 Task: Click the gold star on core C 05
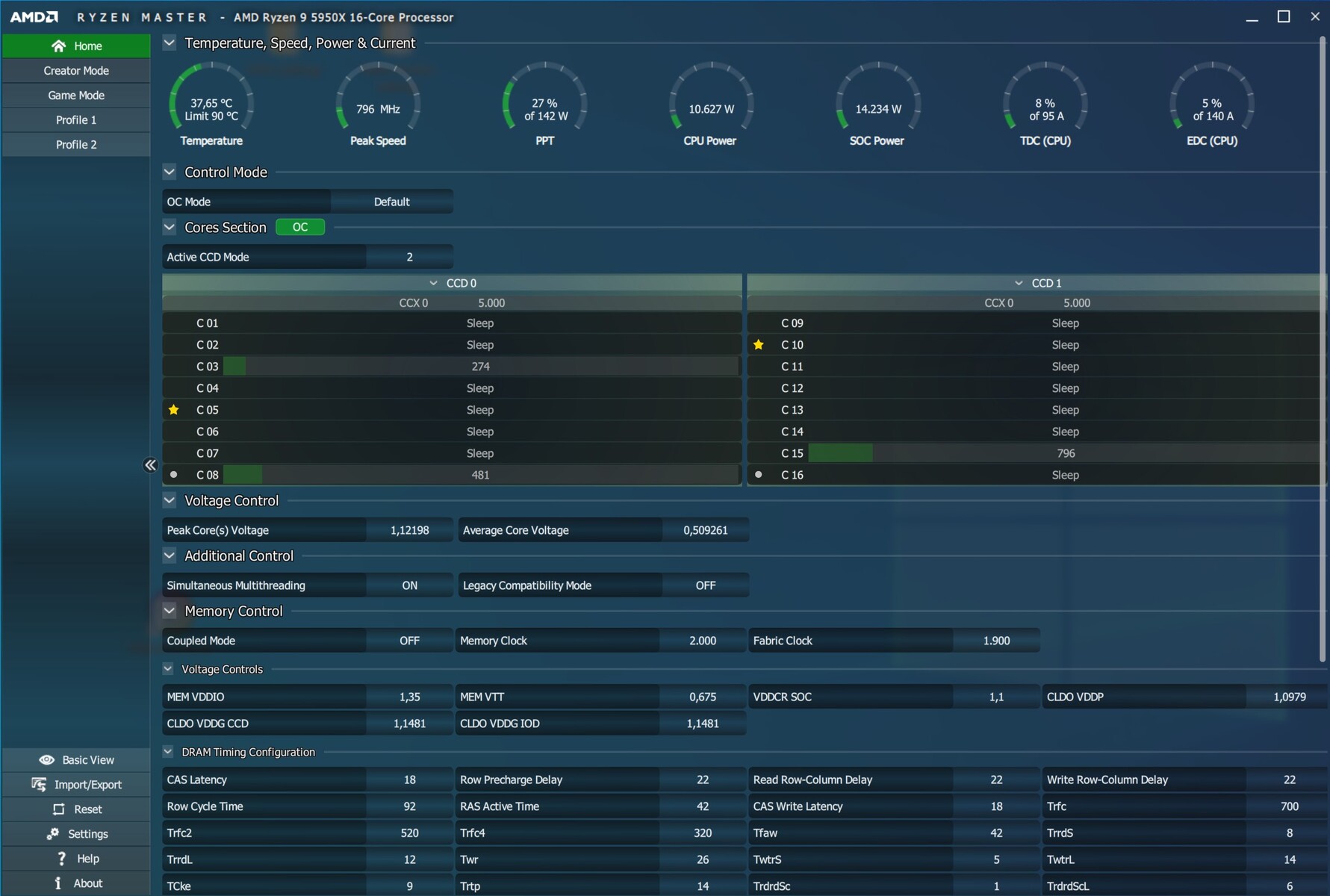pos(174,410)
